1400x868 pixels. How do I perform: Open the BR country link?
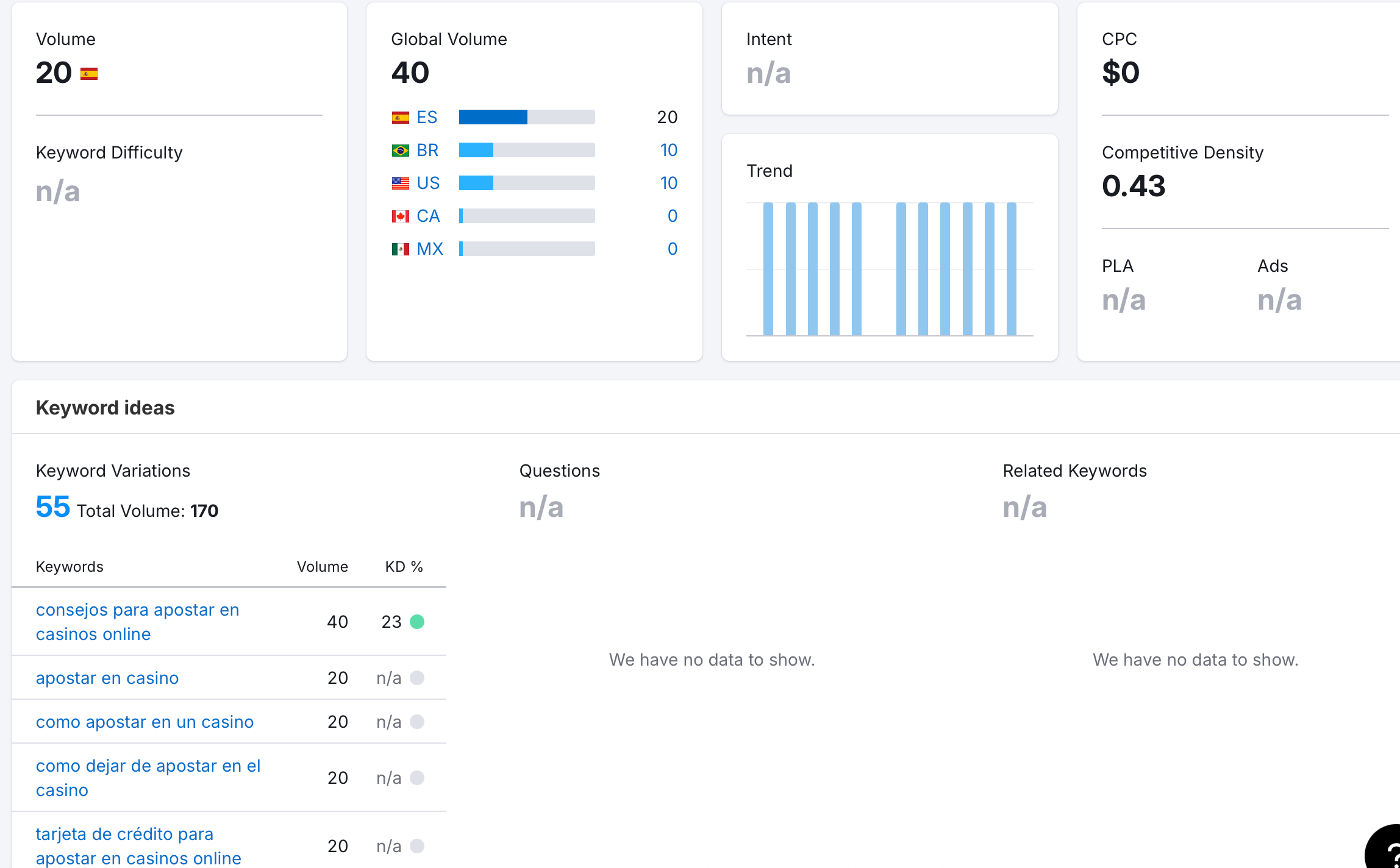[x=427, y=150]
